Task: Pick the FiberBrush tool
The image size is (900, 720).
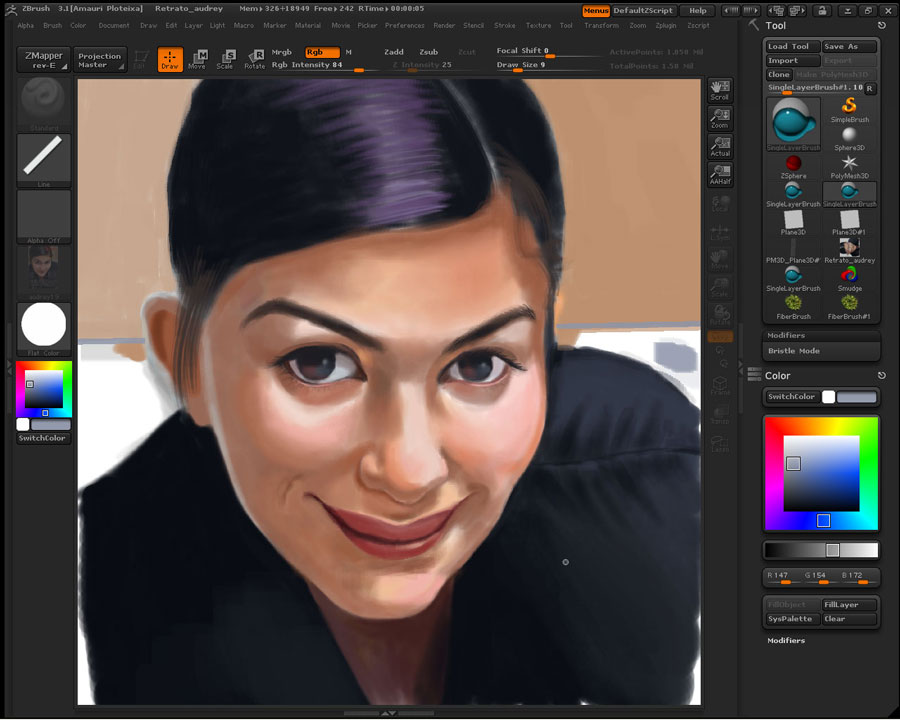Action: click(793, 307)
